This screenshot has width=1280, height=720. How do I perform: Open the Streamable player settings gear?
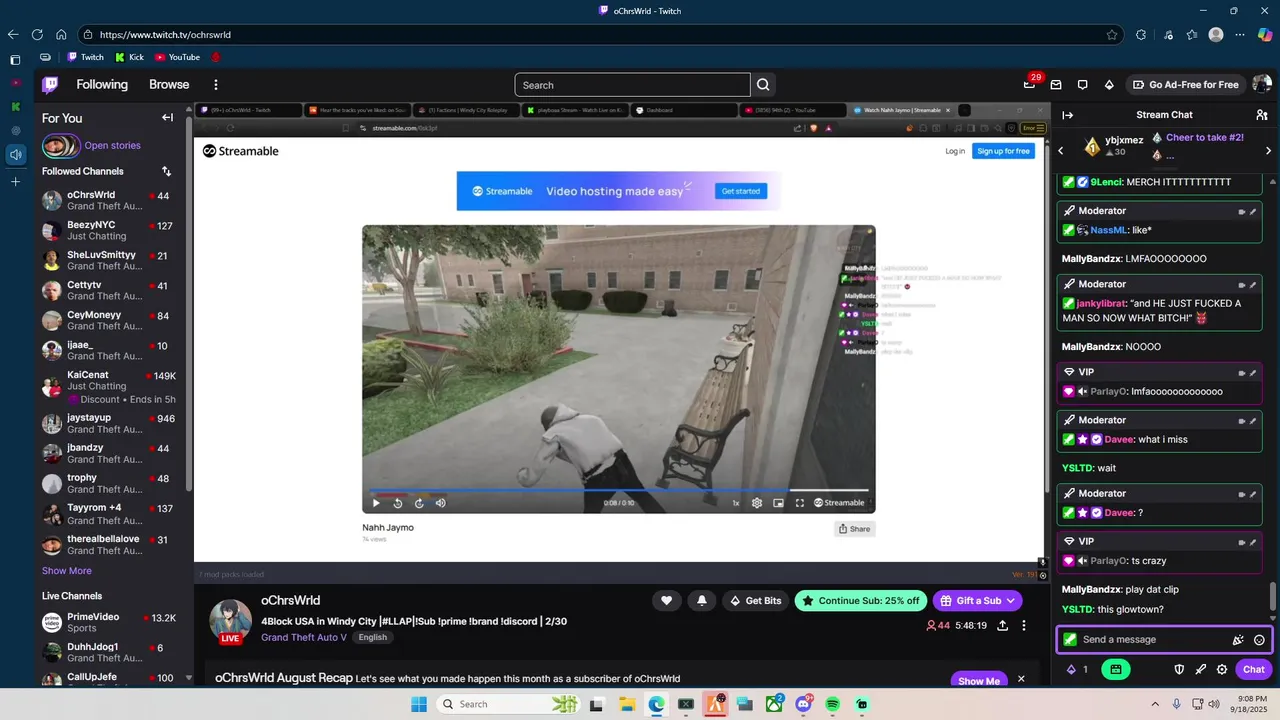(757, 503)
